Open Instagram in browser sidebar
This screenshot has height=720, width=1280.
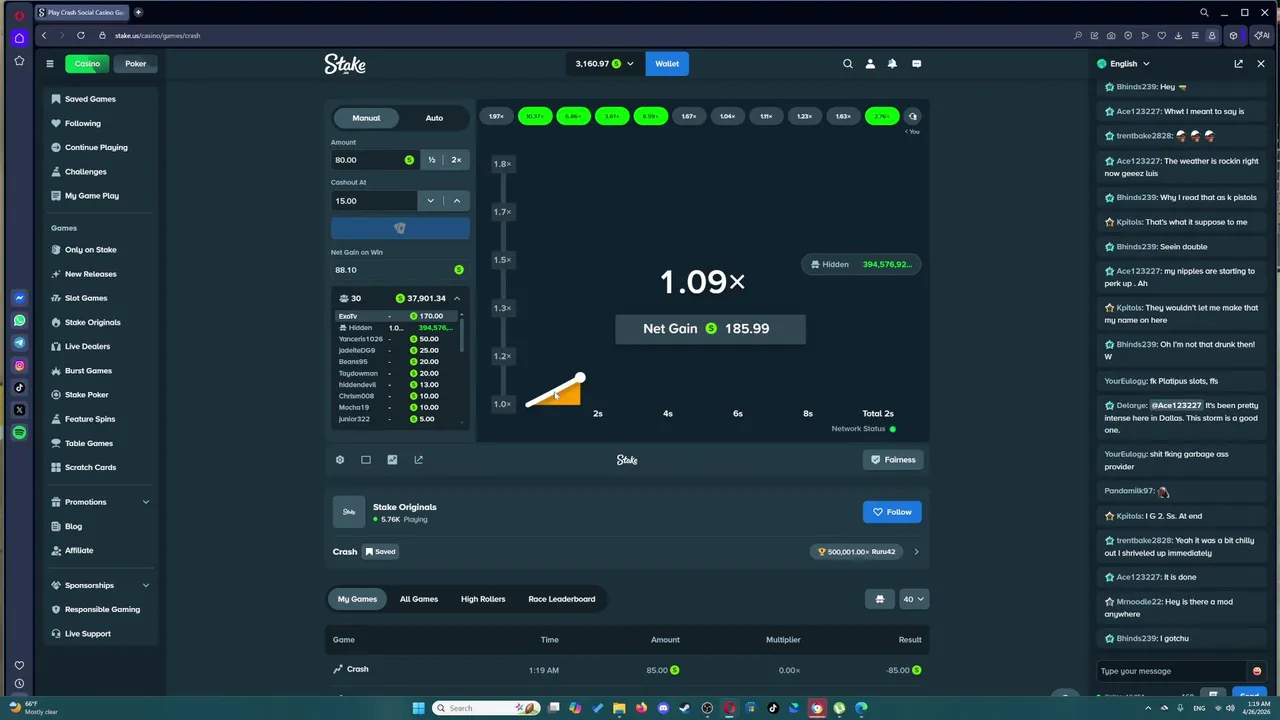(x=19, y=366)
